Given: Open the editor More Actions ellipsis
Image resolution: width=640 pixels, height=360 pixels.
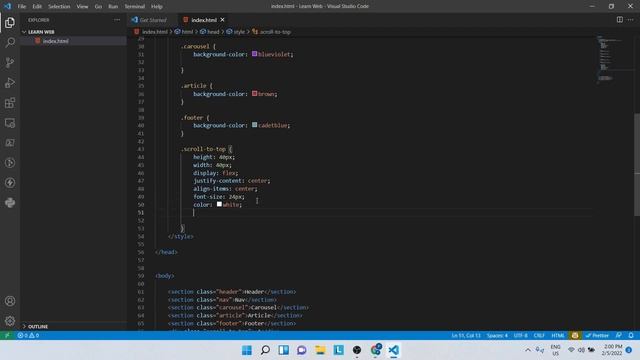Looking at the screenshot, I should [631, 20].
